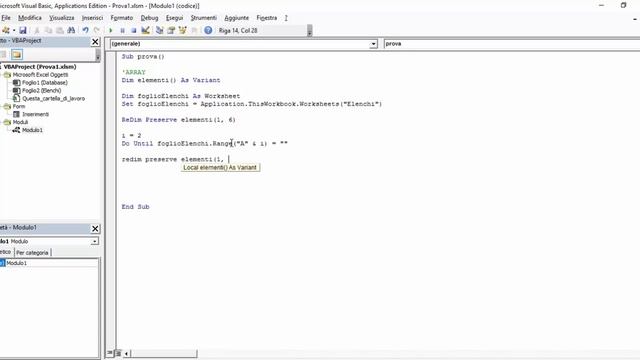Click the Modulo1 name property value
Image resolution: width=640 pixels, height=360 pixels.
(52, 263)
